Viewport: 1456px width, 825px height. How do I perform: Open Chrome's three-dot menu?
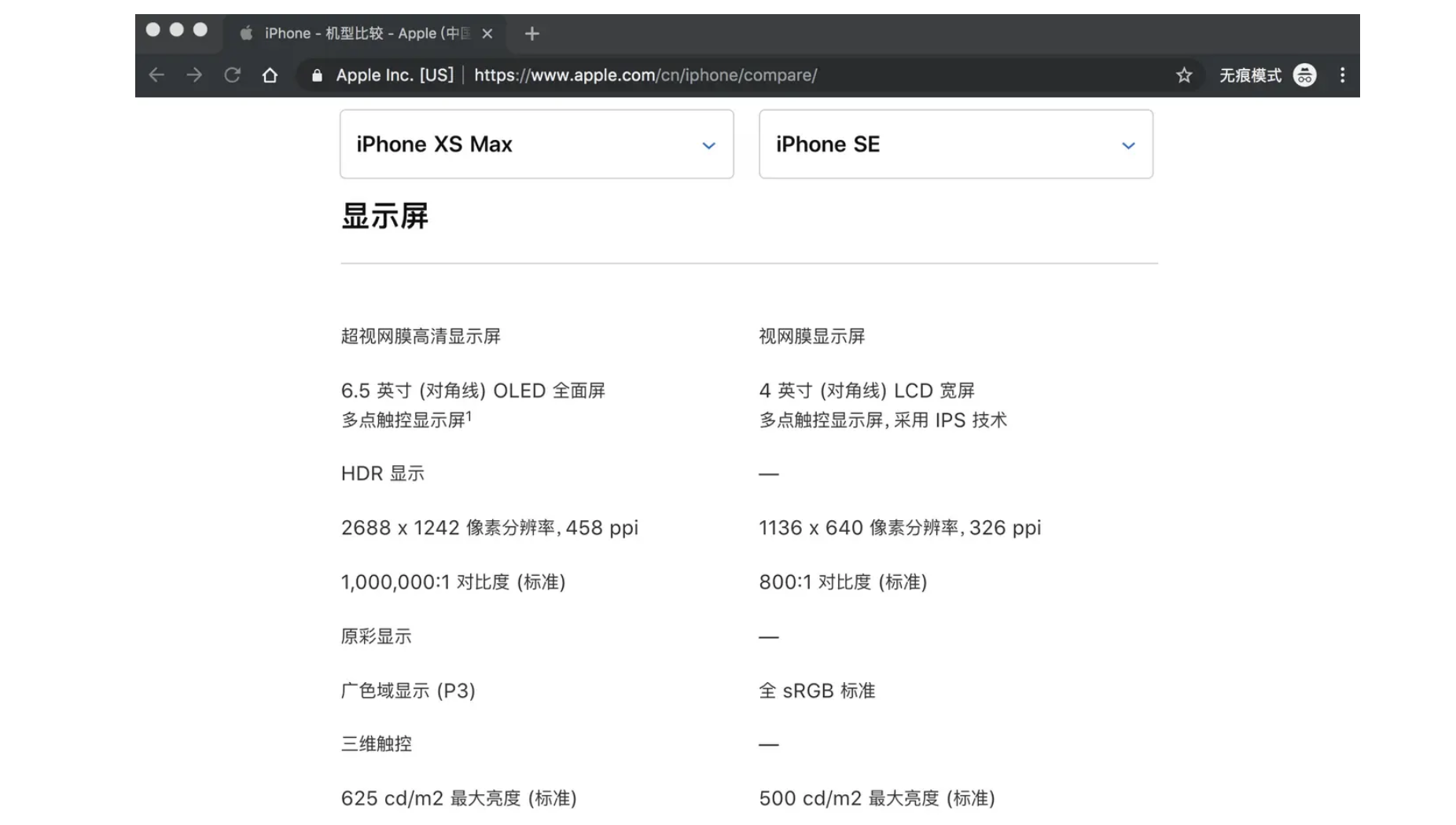[1342, 75]
